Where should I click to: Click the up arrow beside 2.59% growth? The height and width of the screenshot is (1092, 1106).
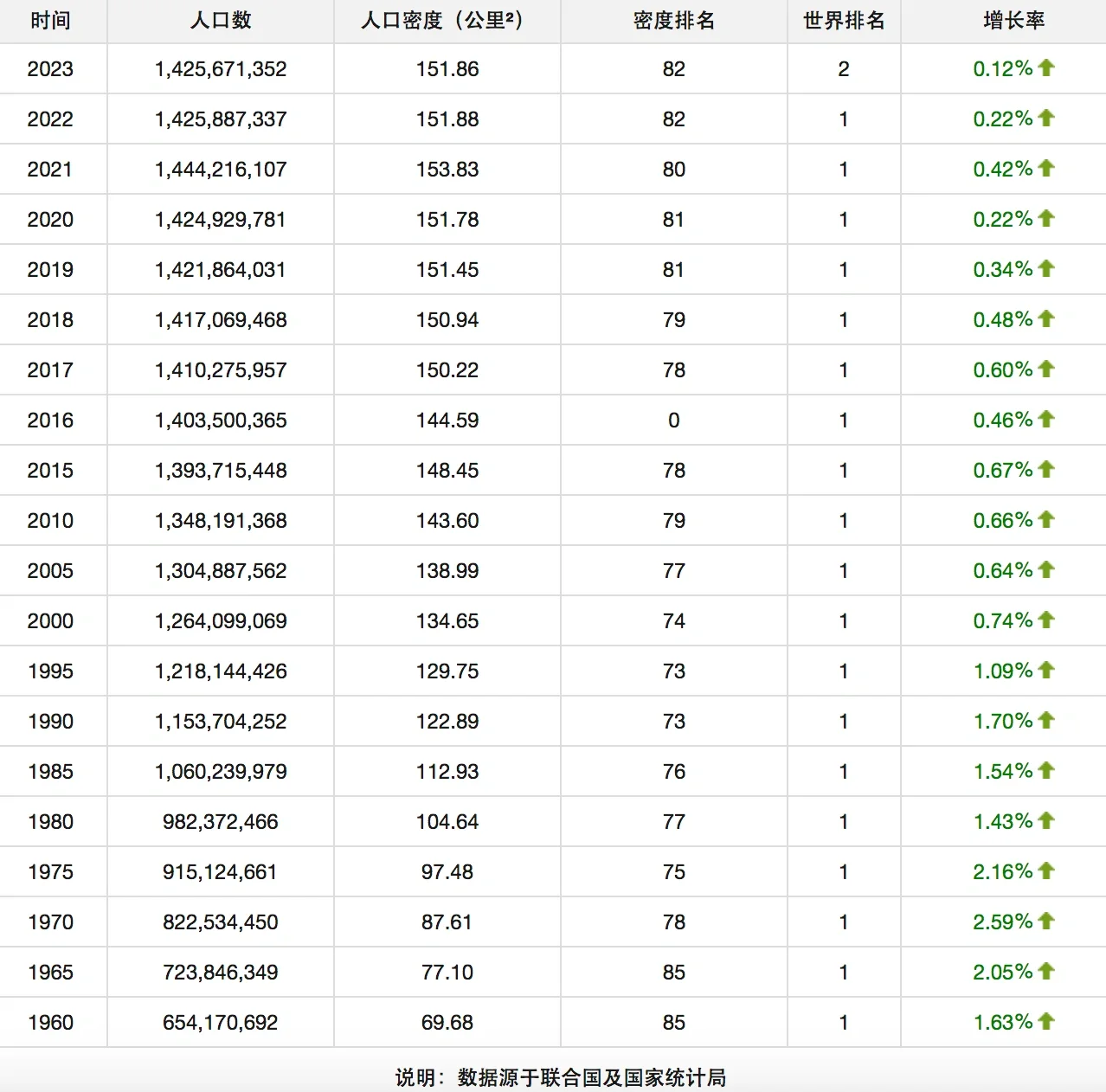(x=1046, y=922)
